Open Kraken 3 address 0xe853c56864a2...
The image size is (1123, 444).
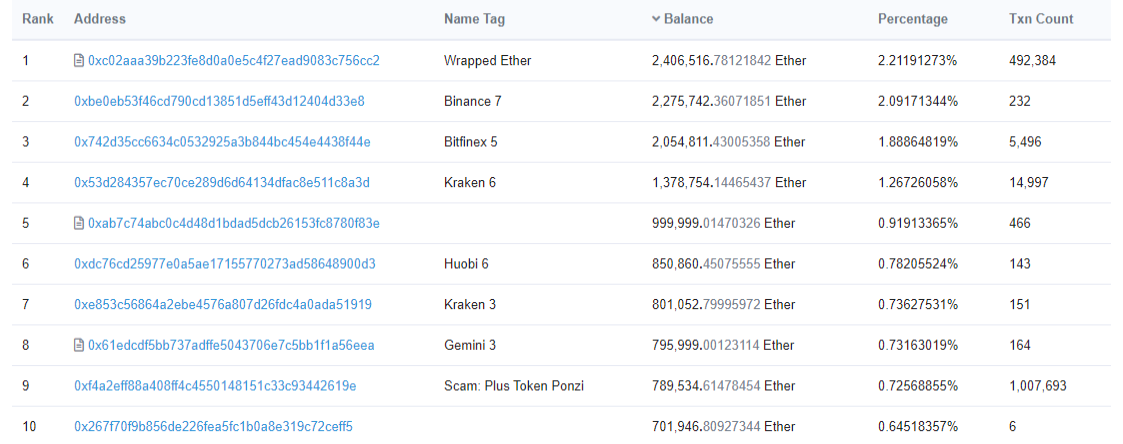(x=223, y=304)
